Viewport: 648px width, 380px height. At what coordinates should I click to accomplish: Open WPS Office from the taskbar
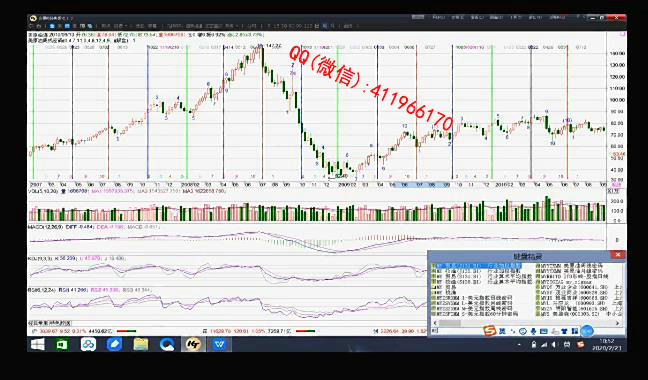[x=219, y=344]
